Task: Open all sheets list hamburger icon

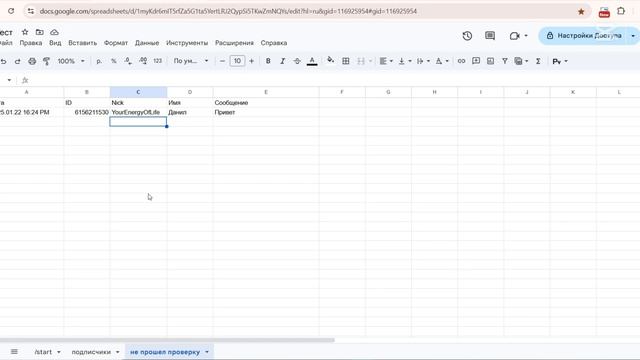Action: pos(14,352)
